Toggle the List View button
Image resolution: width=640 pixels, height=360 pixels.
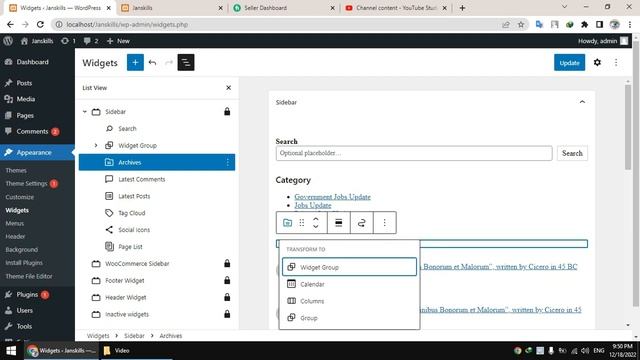(186, 62)
